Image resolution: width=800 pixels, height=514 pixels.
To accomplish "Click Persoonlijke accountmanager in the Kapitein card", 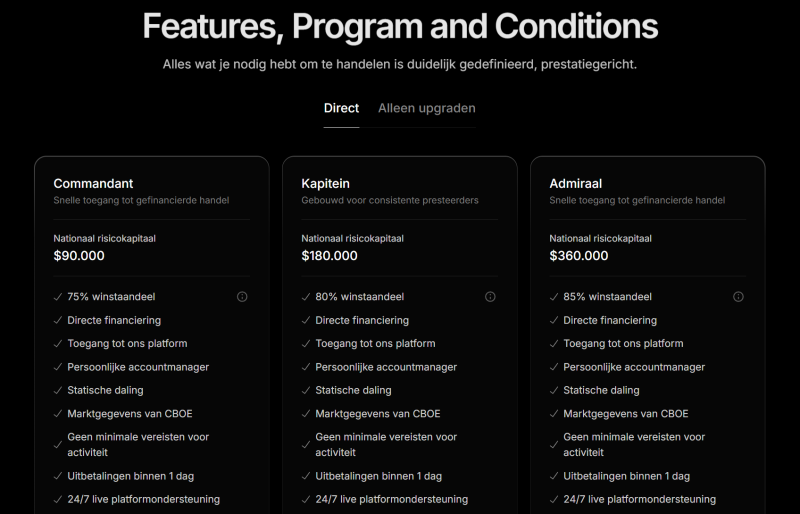I will (x=386, y=367).
